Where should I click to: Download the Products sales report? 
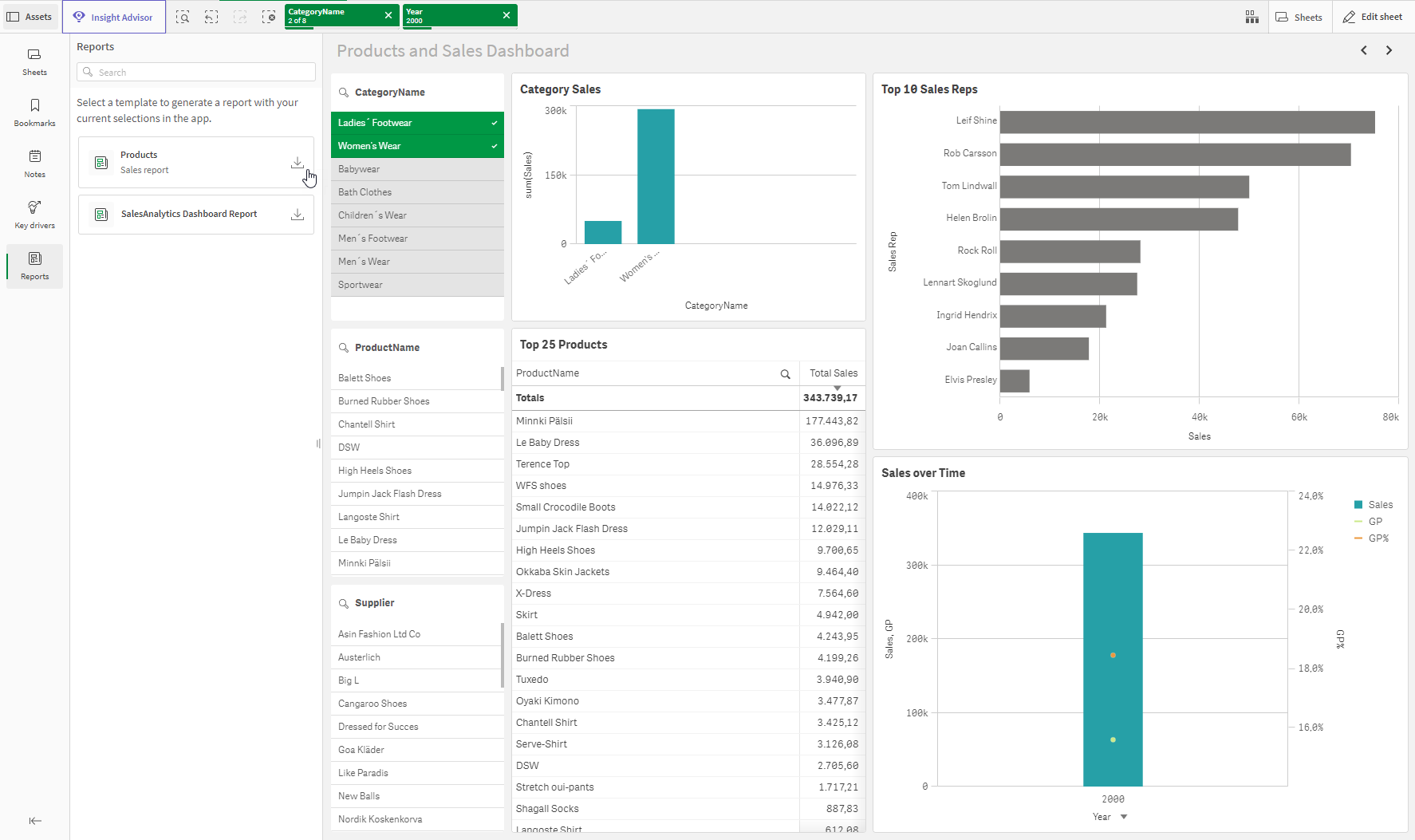coord(297,163)
